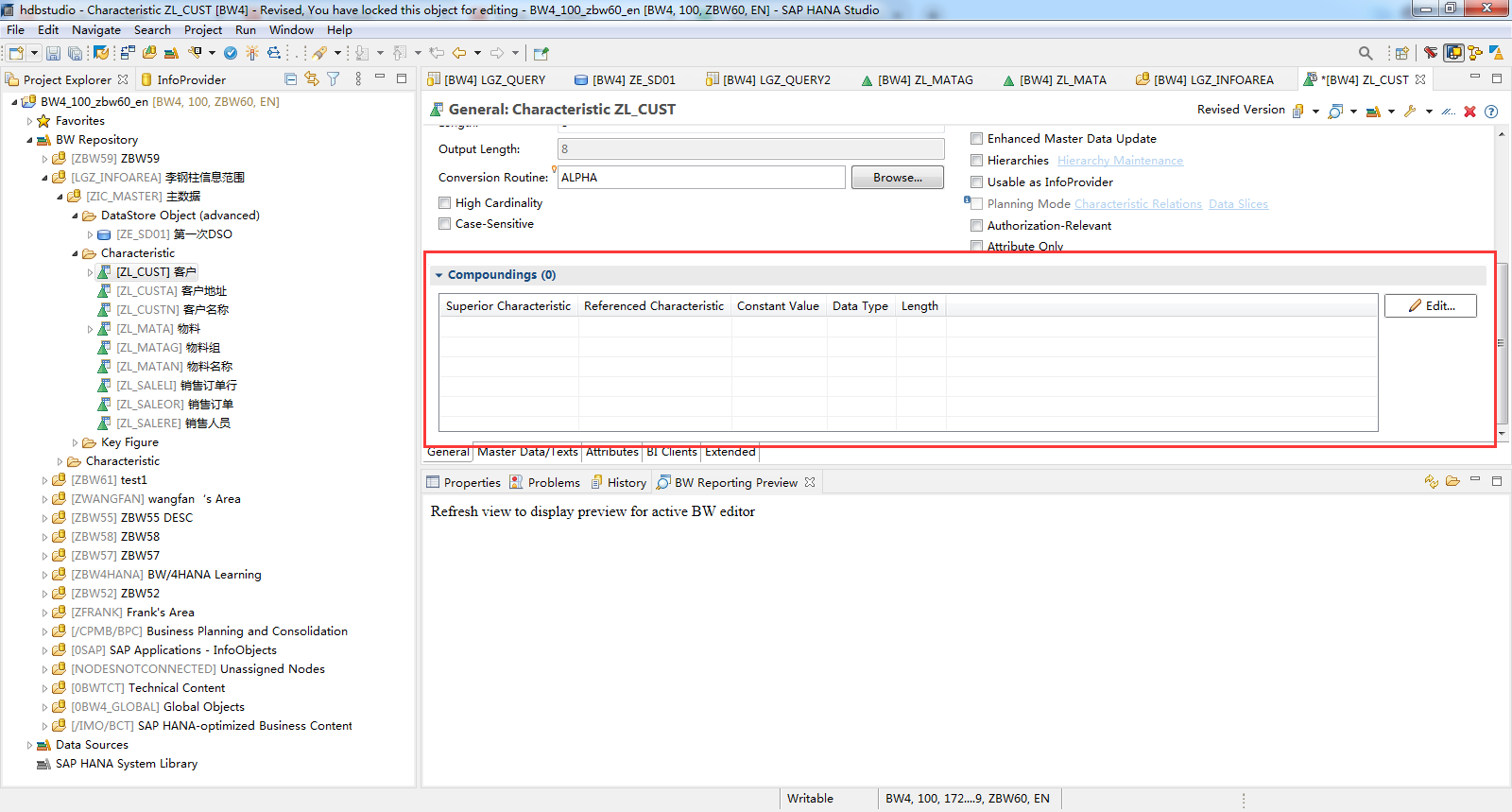Tick the Hierarchies checkbox
Screen dimensions: 1512x812
(x=976, y=161)
